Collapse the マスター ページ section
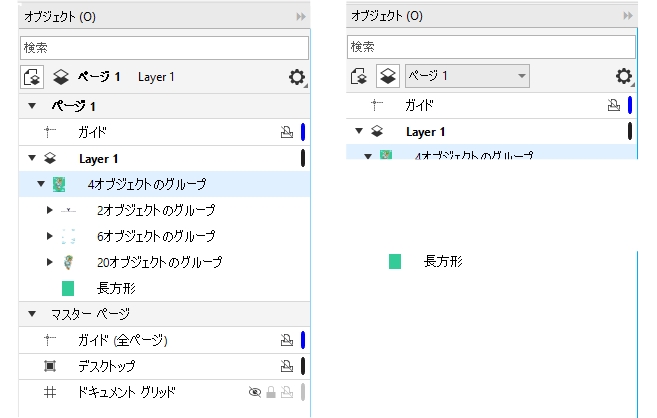 tap(31, 315)
